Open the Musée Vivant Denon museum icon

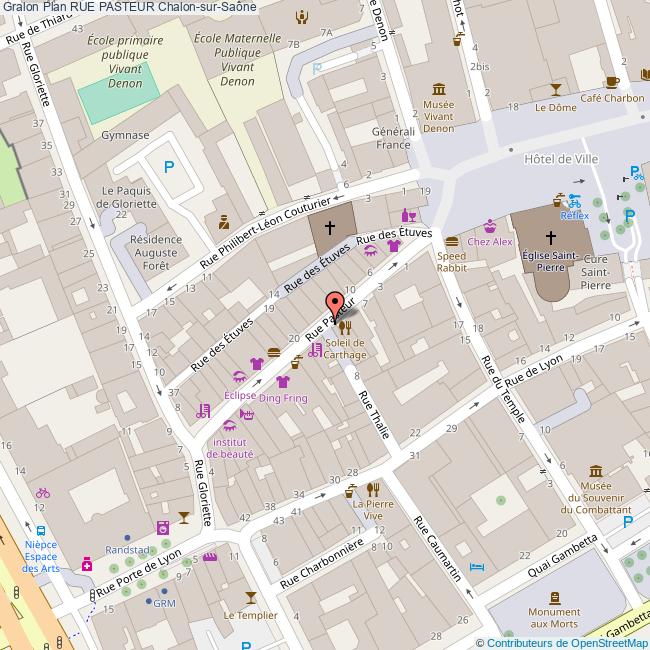click(x=438, y=89)
